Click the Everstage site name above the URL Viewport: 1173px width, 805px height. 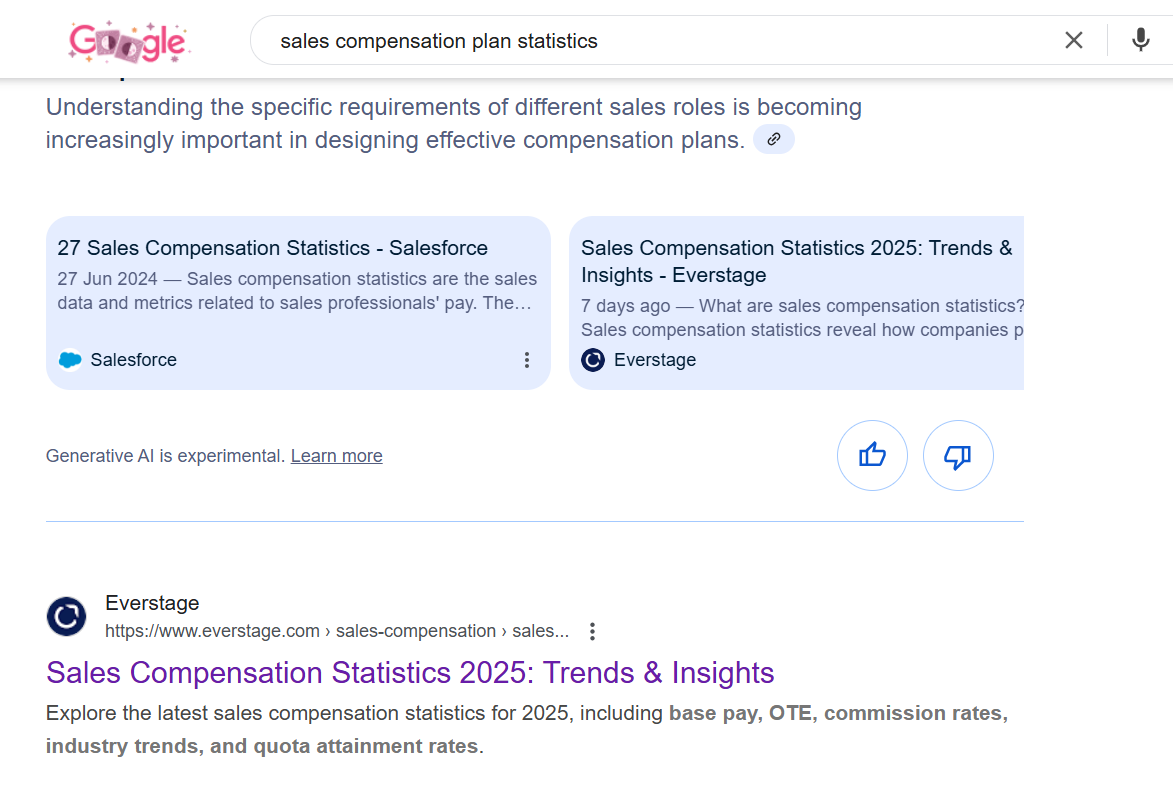[152, 603]
